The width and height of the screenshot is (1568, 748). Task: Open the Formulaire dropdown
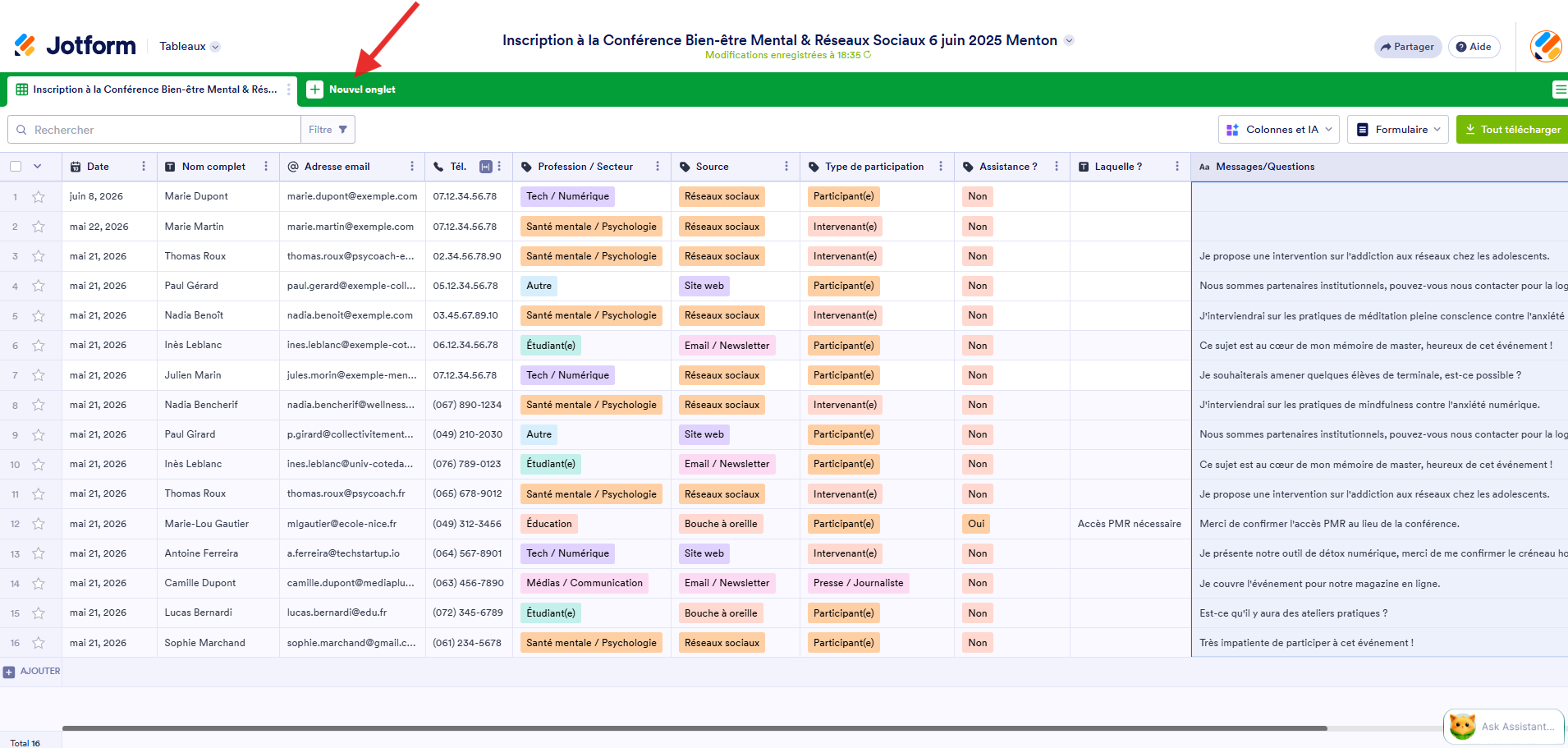(1397, 130)
